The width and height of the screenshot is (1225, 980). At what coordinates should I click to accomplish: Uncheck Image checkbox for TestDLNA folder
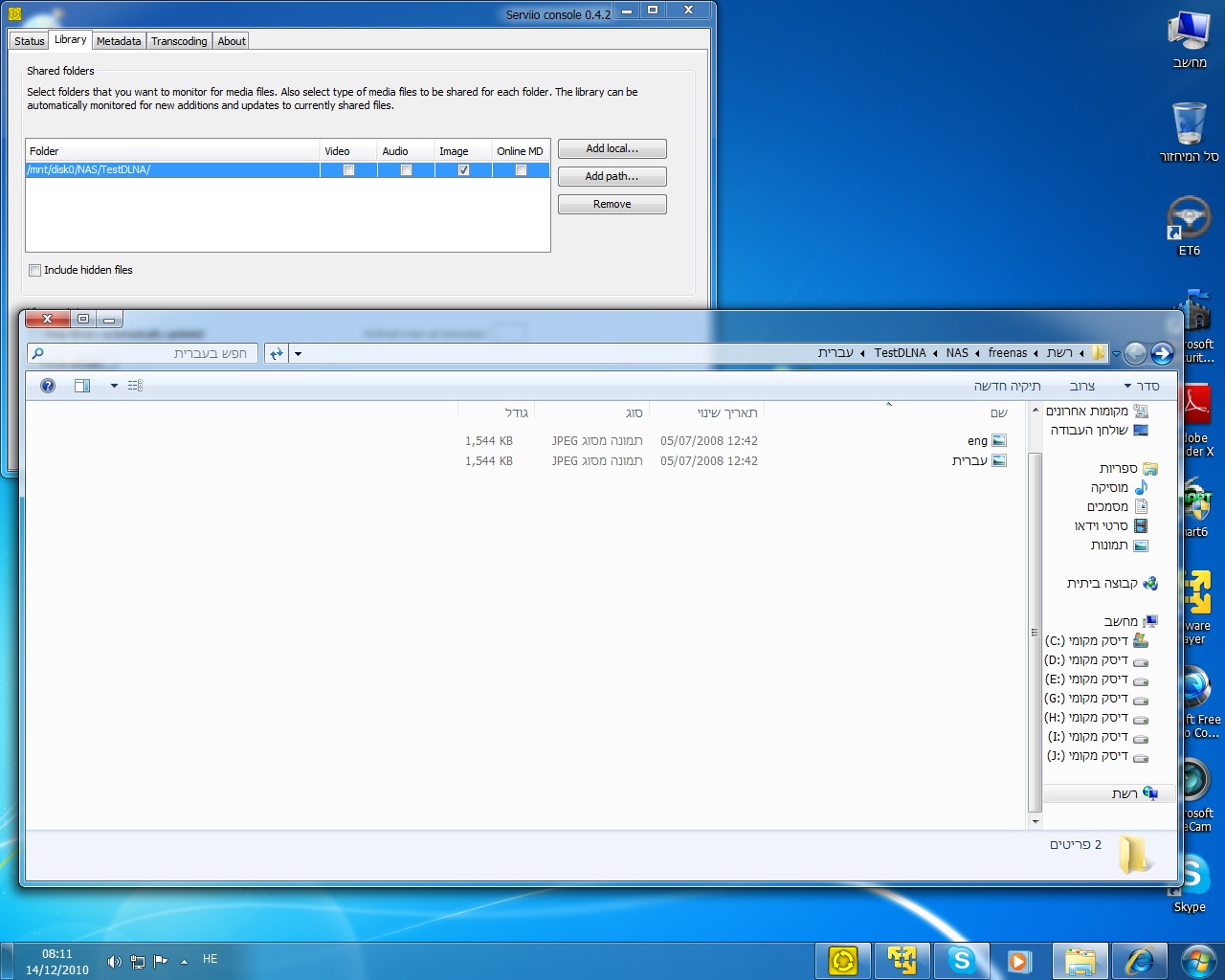(x=463, y=170)
